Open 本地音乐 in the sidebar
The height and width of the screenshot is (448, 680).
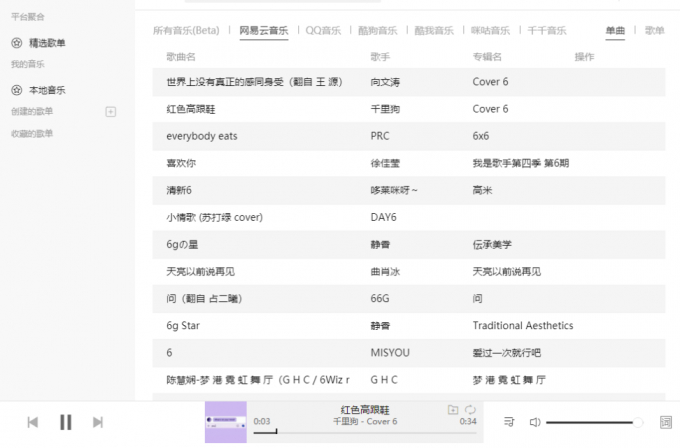pos(47,90)
